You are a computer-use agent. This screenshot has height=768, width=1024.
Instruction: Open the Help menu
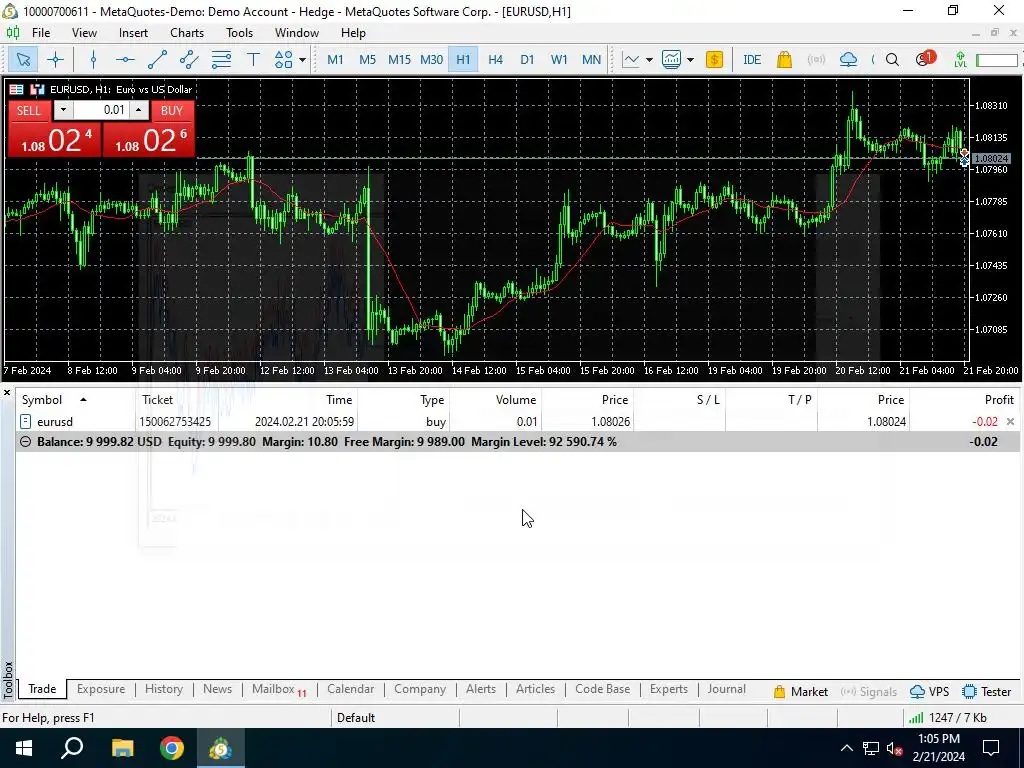353,33
